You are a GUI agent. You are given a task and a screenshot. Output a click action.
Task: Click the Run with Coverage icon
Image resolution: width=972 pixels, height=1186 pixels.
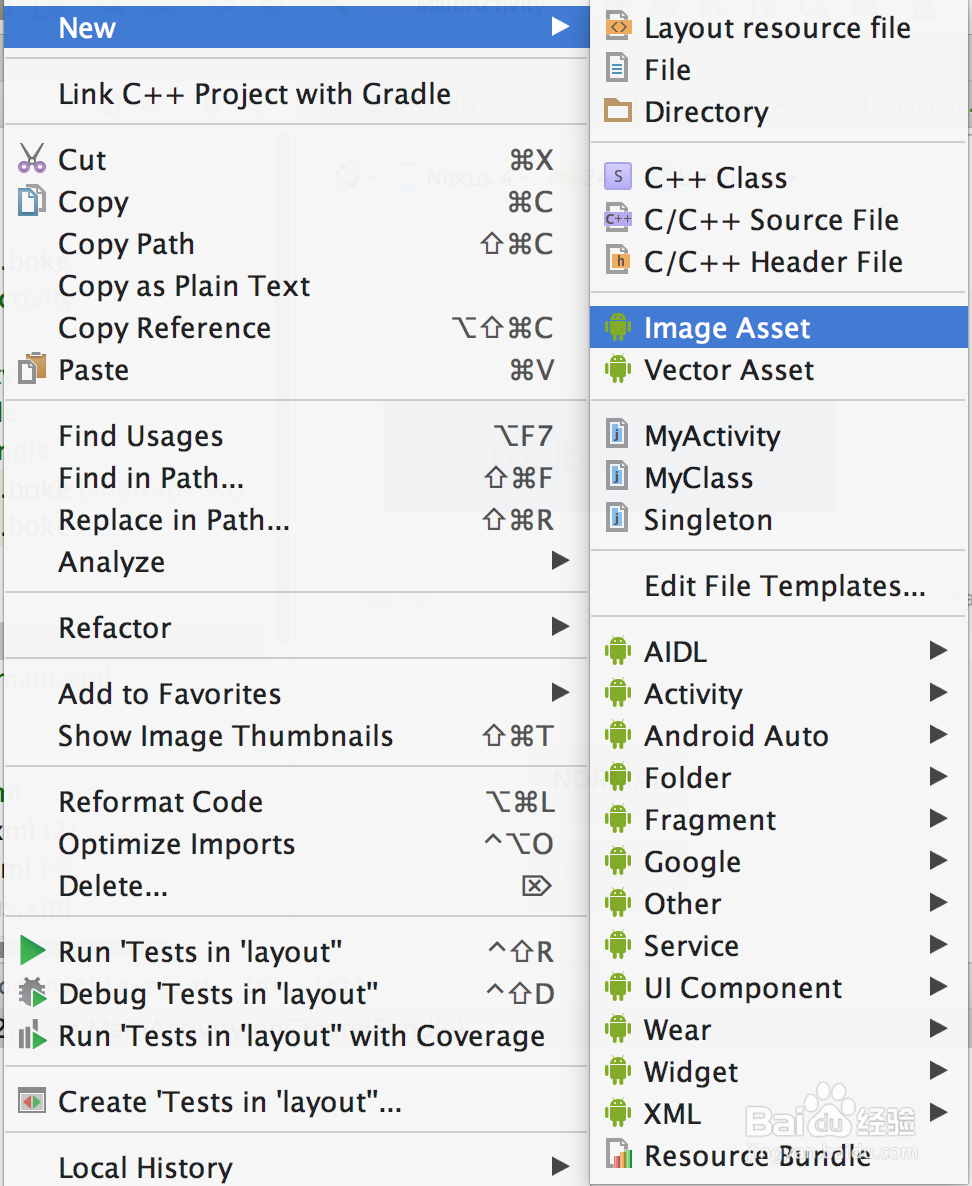[32, 1035]
